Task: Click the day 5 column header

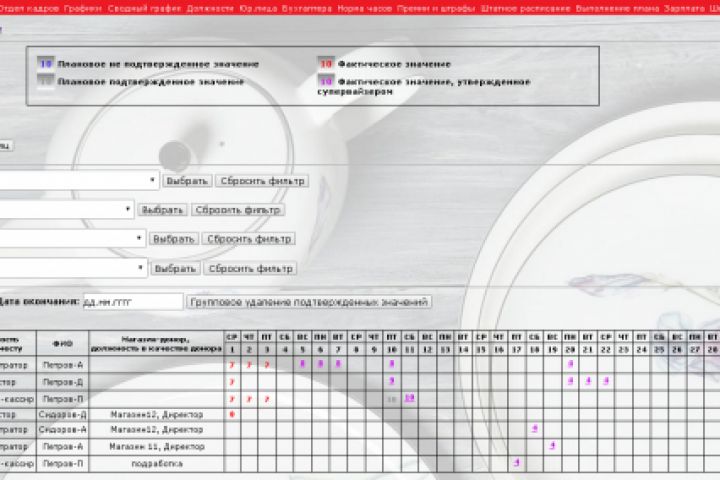Action: click(x=303, y=350)
